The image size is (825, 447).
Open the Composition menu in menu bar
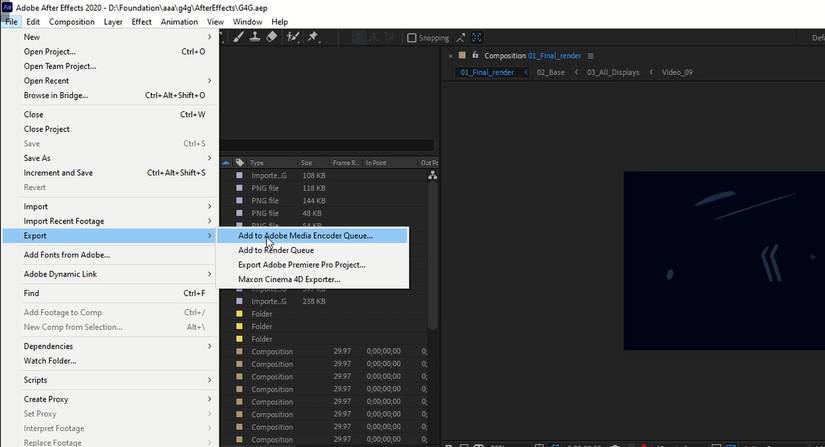[x=72, y=21]
